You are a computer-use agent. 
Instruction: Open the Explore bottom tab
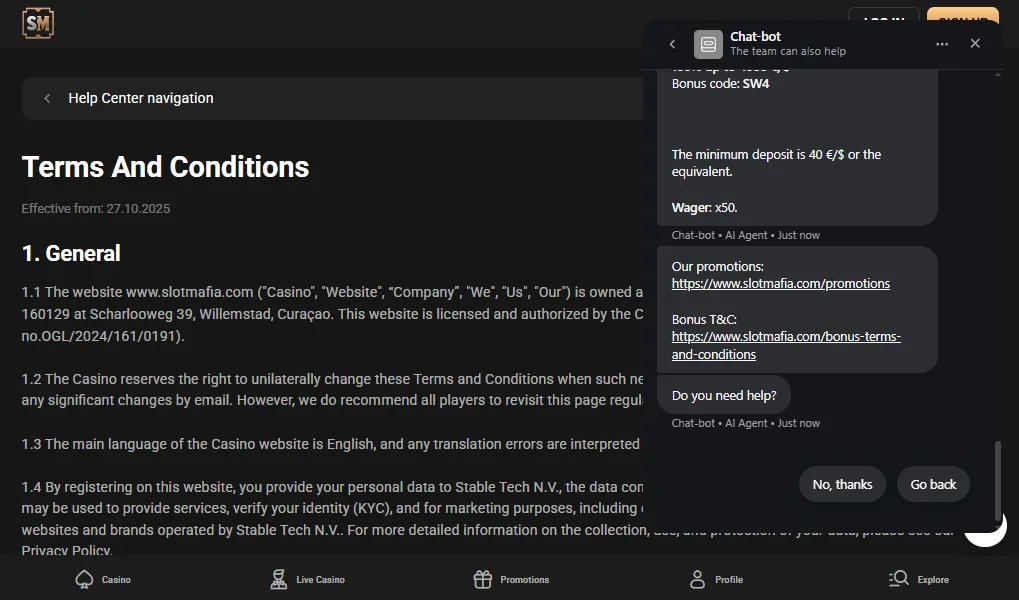point(919,579)
